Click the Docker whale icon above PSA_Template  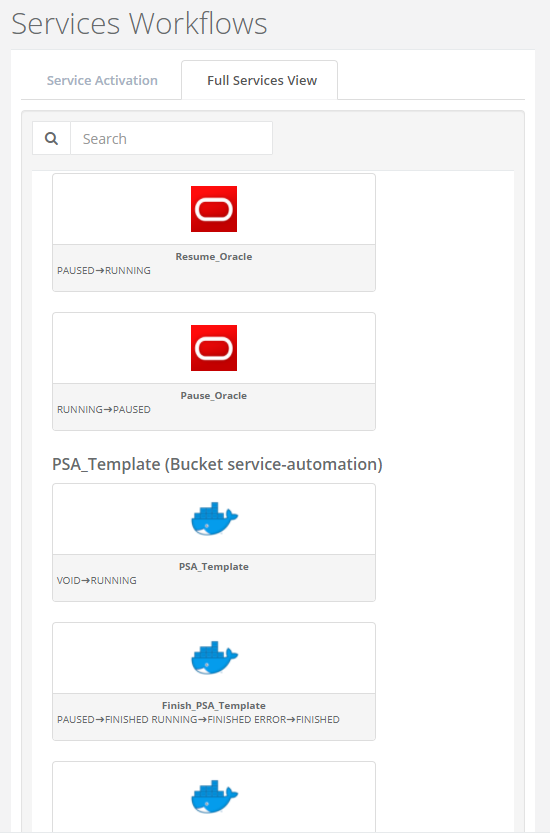[x=215, y=519]
